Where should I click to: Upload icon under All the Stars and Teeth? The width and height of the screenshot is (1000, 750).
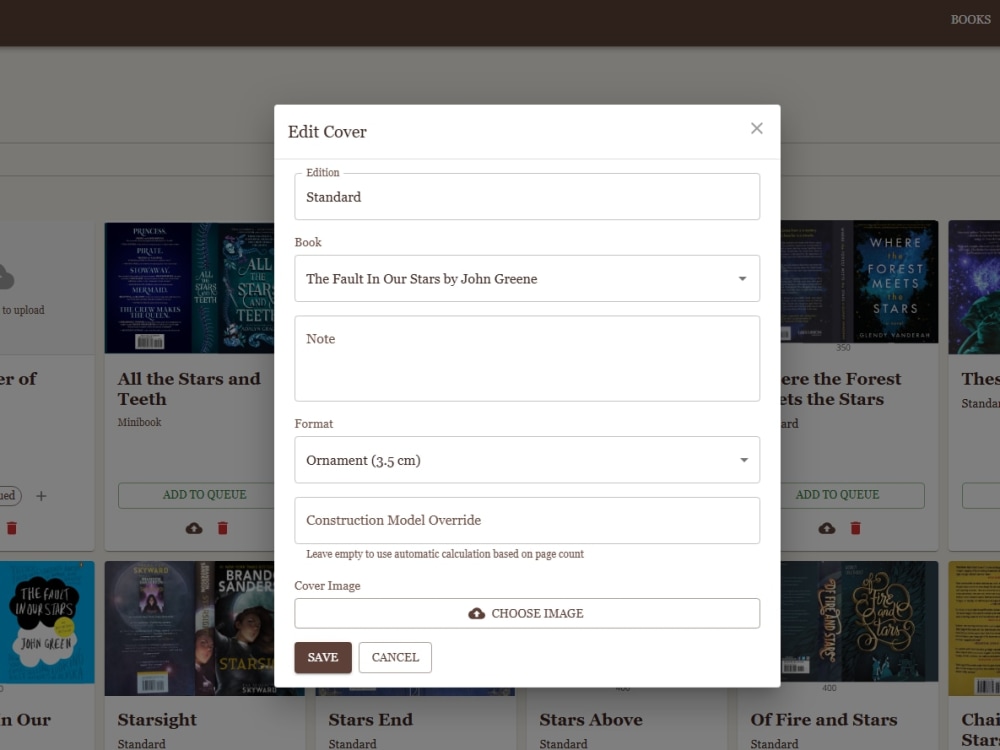click(x=194, y=528)
